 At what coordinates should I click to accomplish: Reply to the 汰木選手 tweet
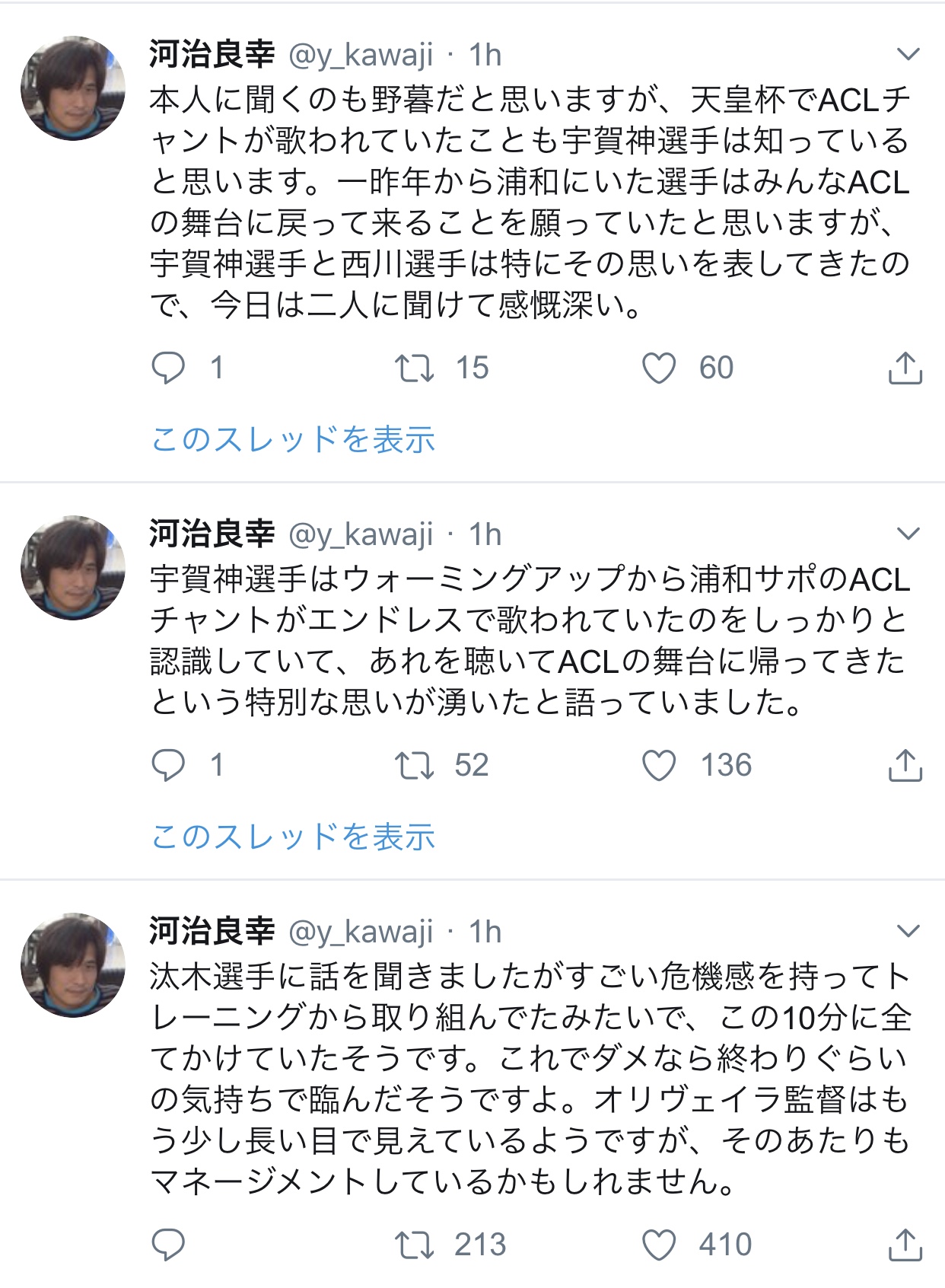pyautogui.click(x=168, y=1245)
